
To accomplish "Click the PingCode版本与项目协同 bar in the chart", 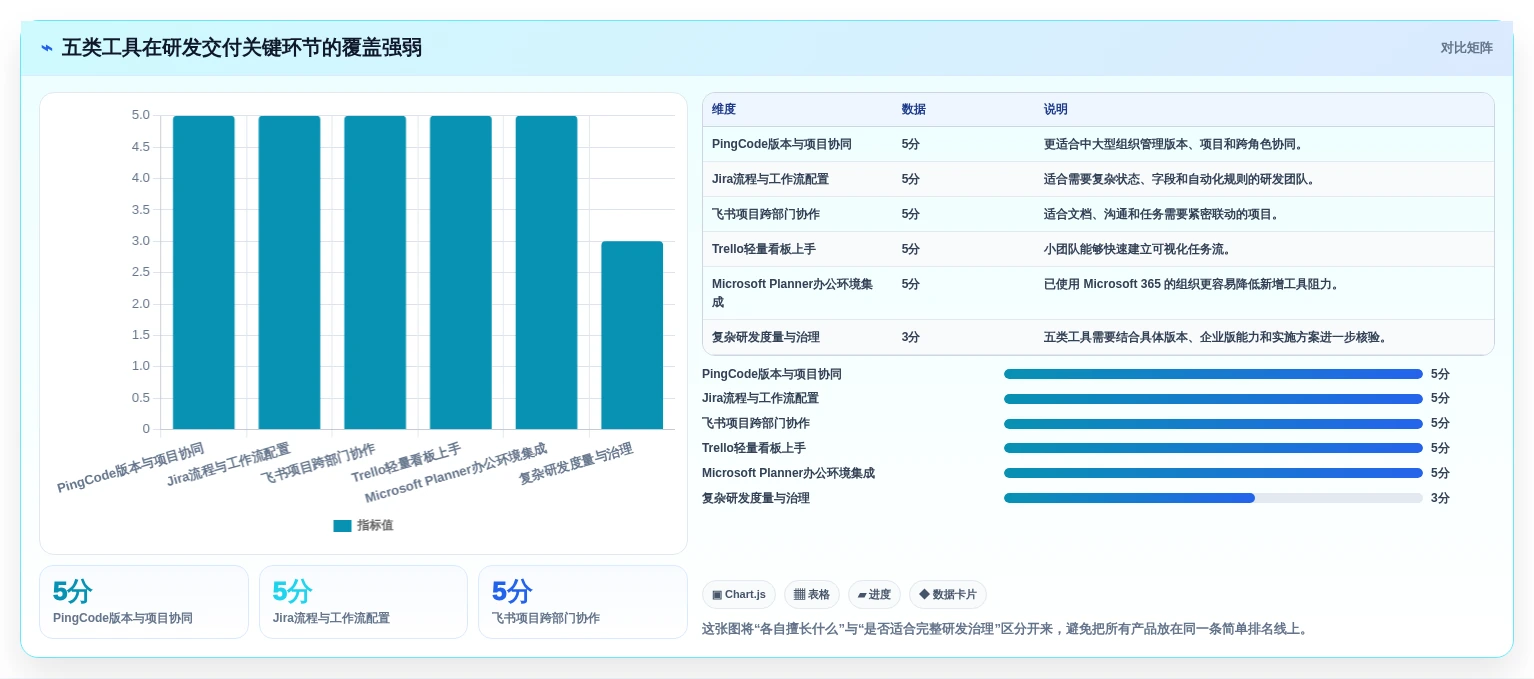I will (x=204, y=272).
